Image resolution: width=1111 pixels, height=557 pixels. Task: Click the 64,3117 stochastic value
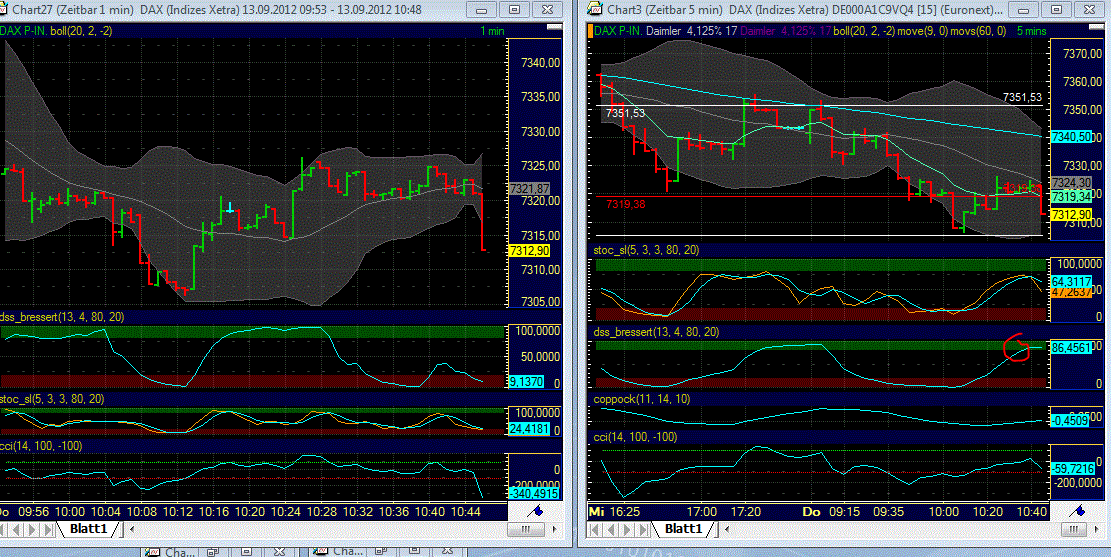[x=1071, y=281]
